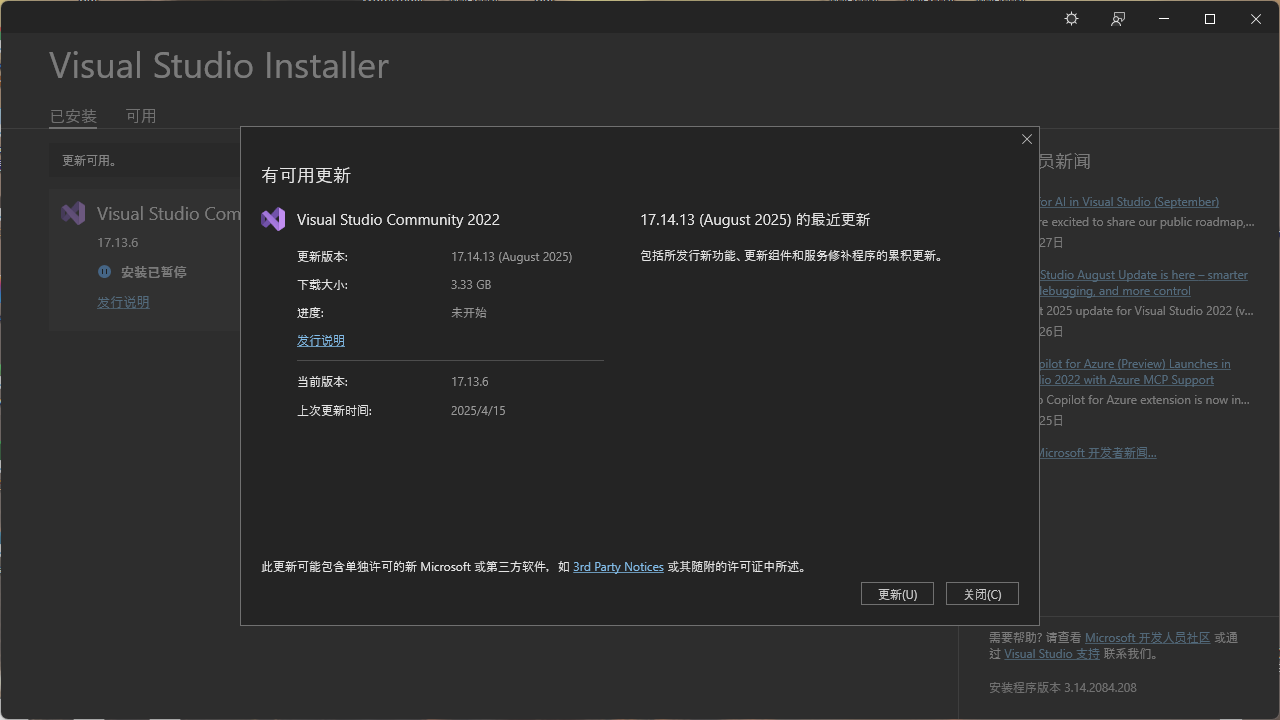Click the 更新可用。 banner text
The height and width of the screenshot is (720, 1280).
89,161
